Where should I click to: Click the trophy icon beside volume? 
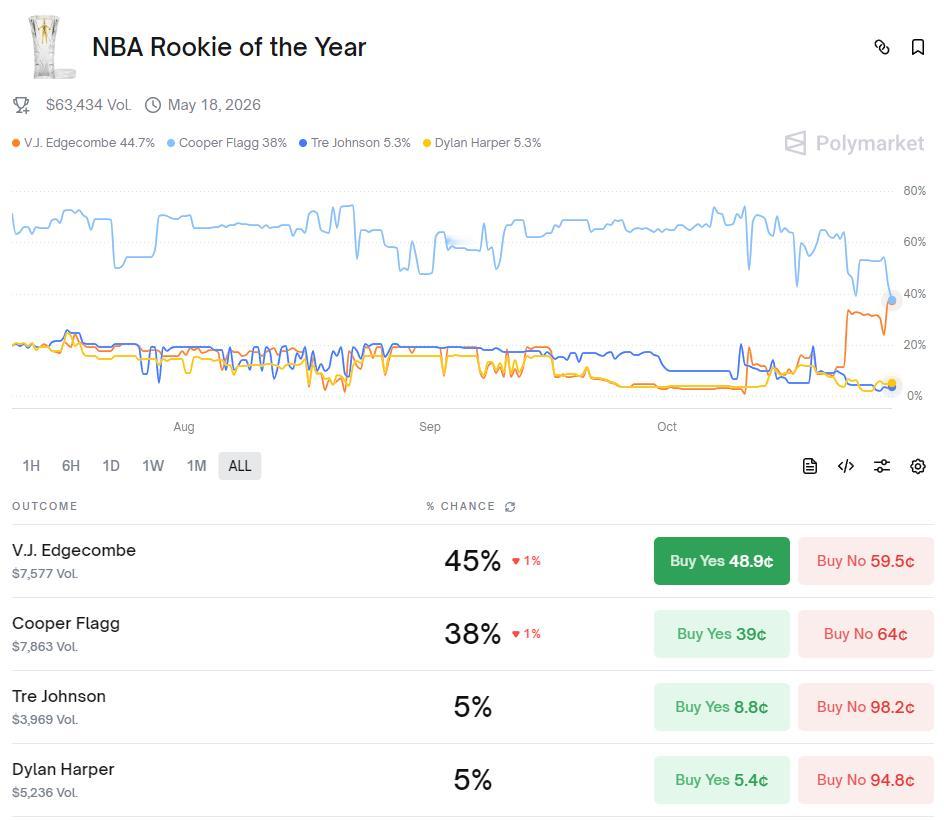pos(21,105)
